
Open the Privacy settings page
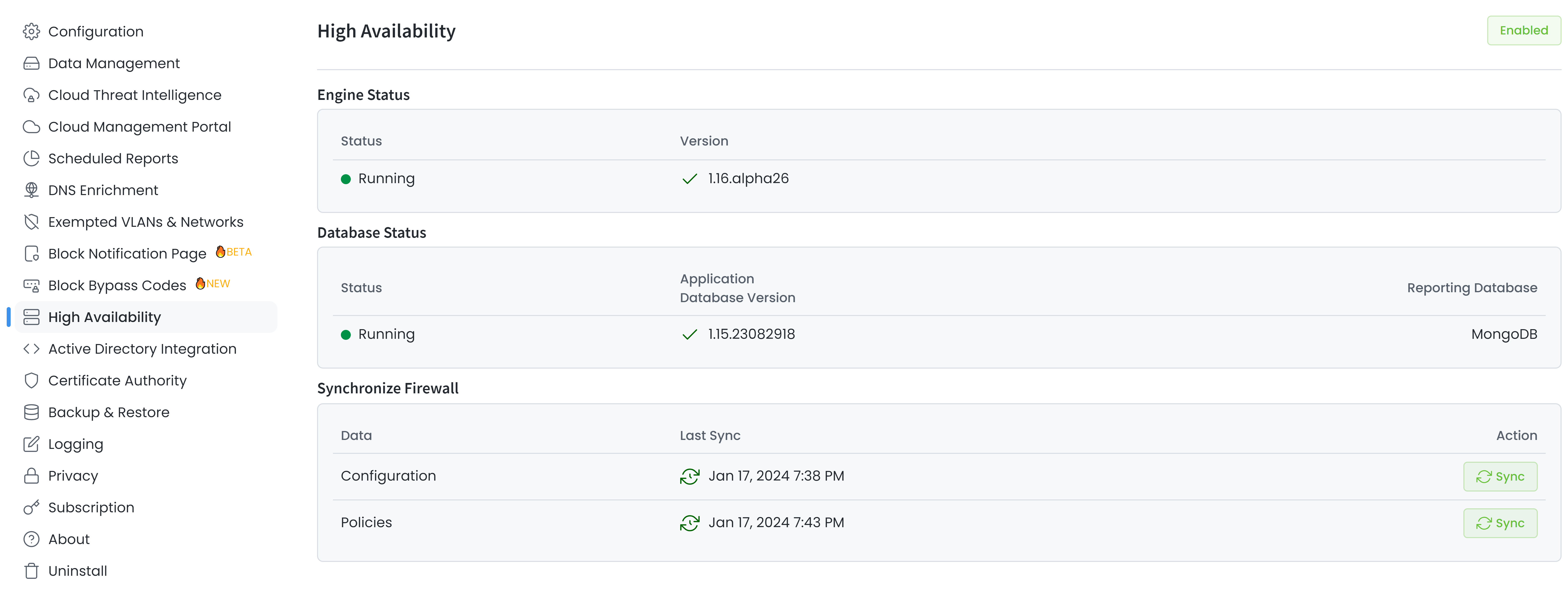point(73,475)
